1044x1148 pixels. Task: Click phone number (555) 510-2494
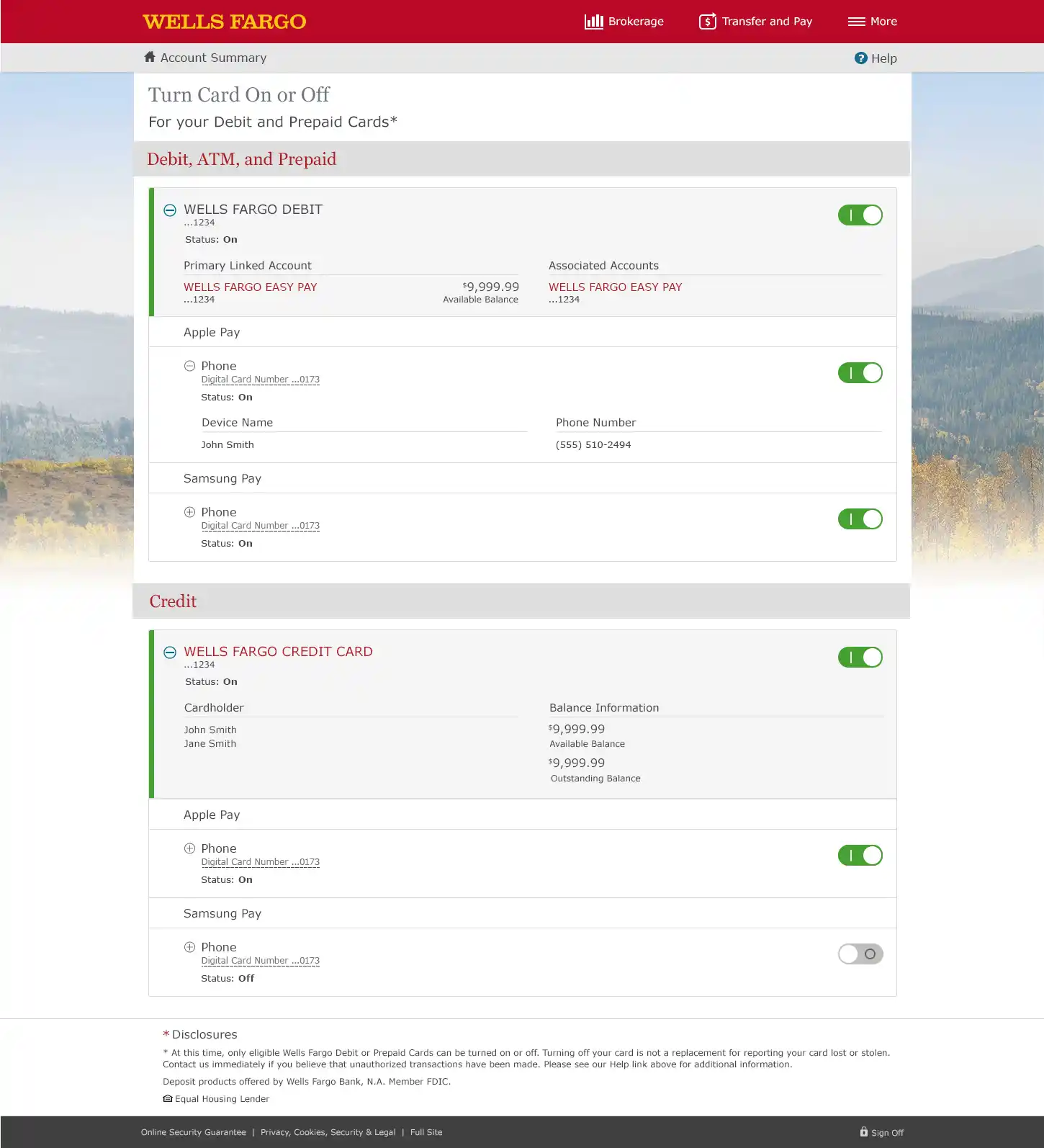point(593,444)
